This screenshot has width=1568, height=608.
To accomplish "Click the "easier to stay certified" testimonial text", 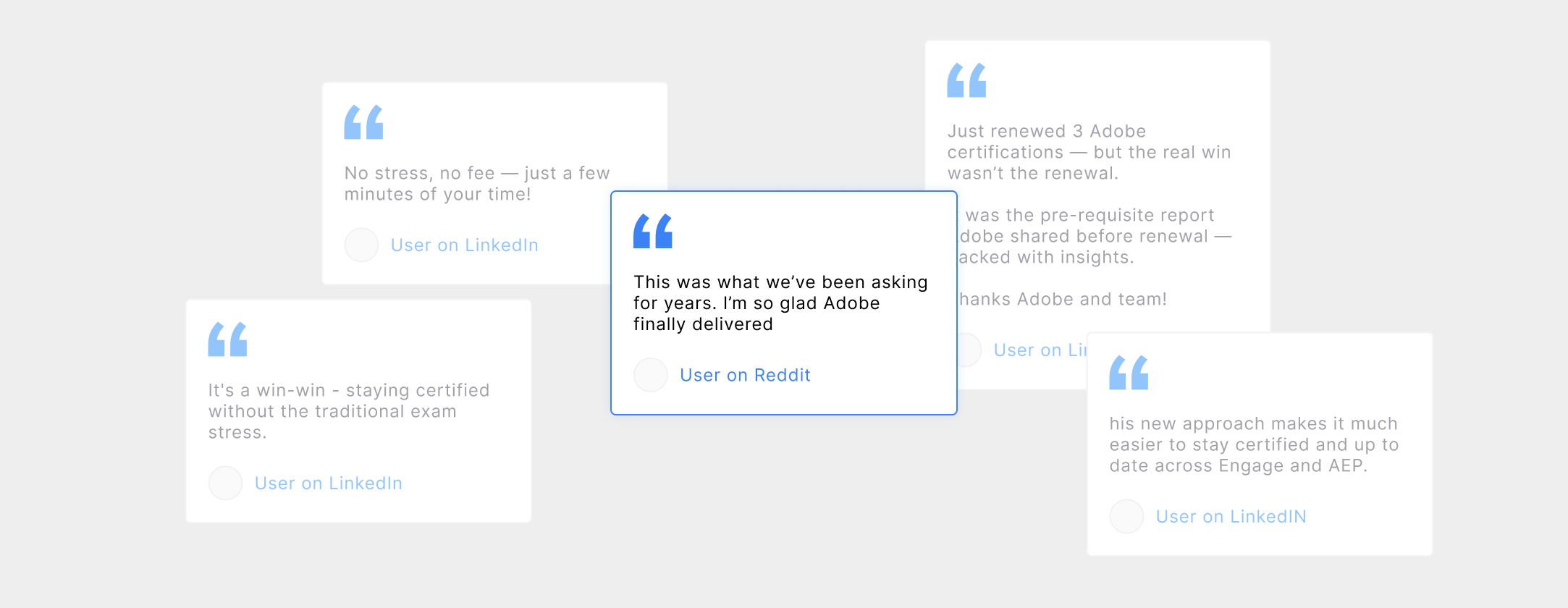I will pos(1253,444).
